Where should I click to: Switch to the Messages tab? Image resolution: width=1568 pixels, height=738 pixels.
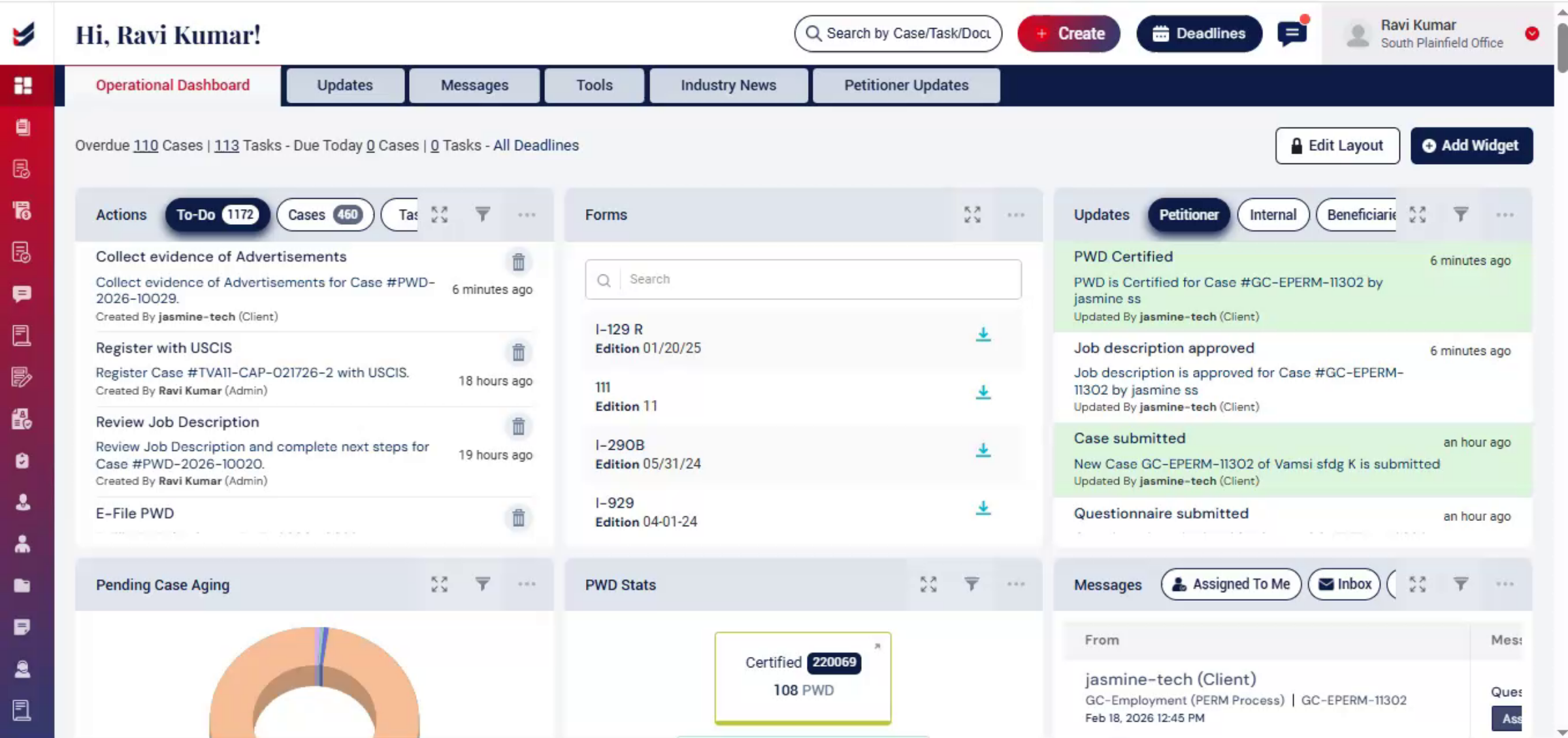click(474, 85)
